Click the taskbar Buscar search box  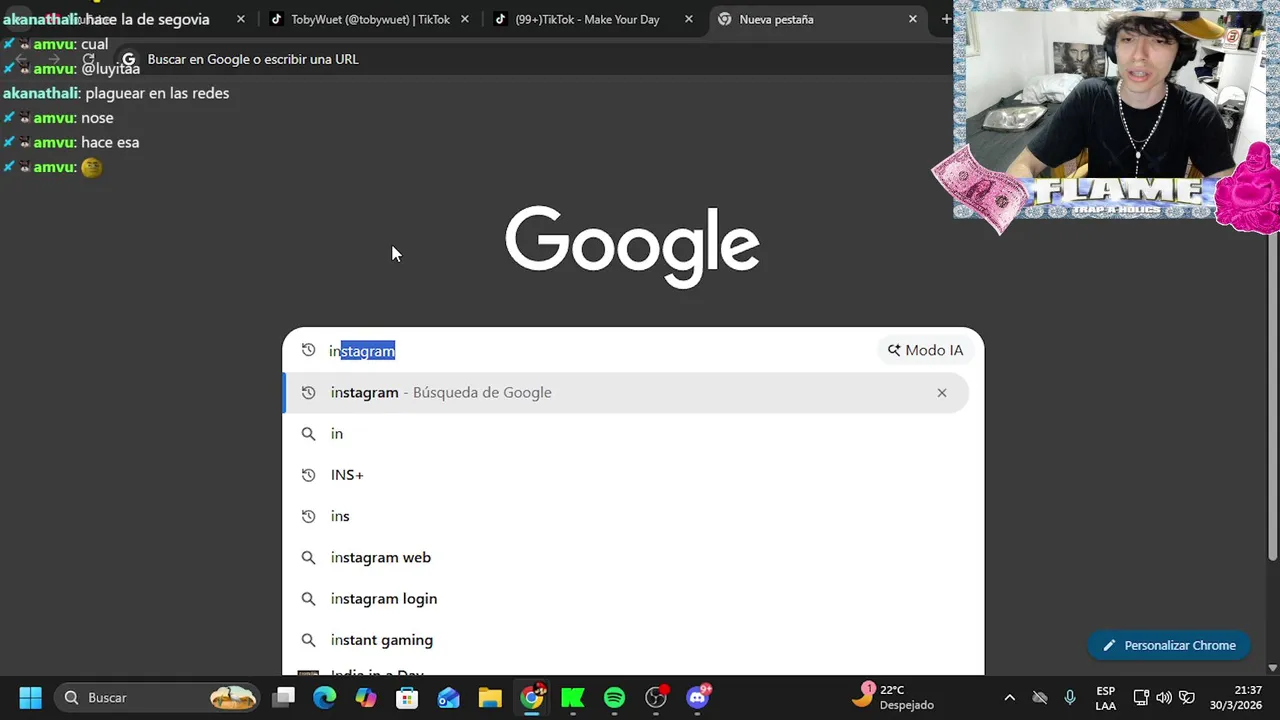[x=158, y=697]
